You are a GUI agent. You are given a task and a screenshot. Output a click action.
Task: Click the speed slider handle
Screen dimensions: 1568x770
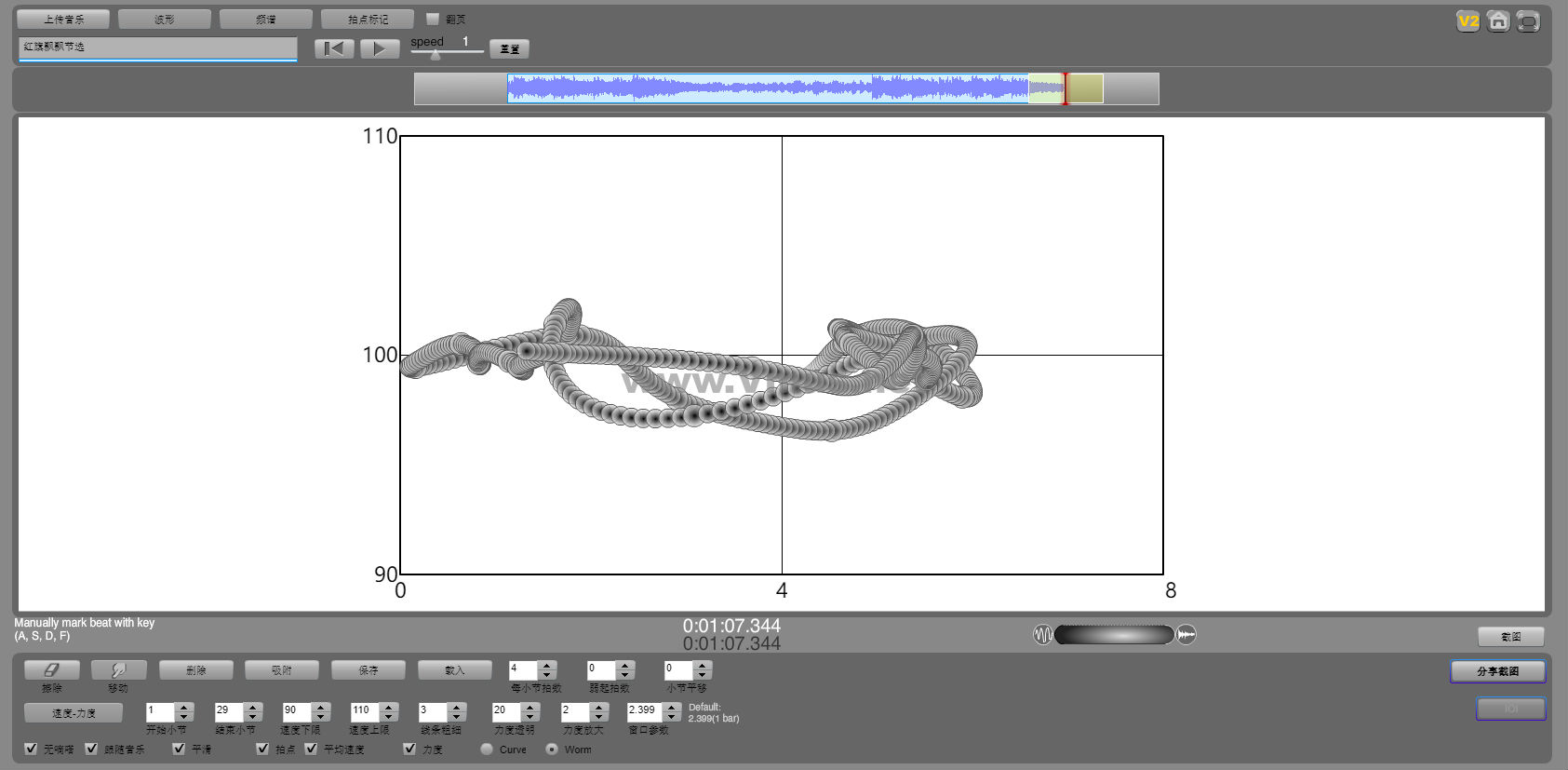436,54
